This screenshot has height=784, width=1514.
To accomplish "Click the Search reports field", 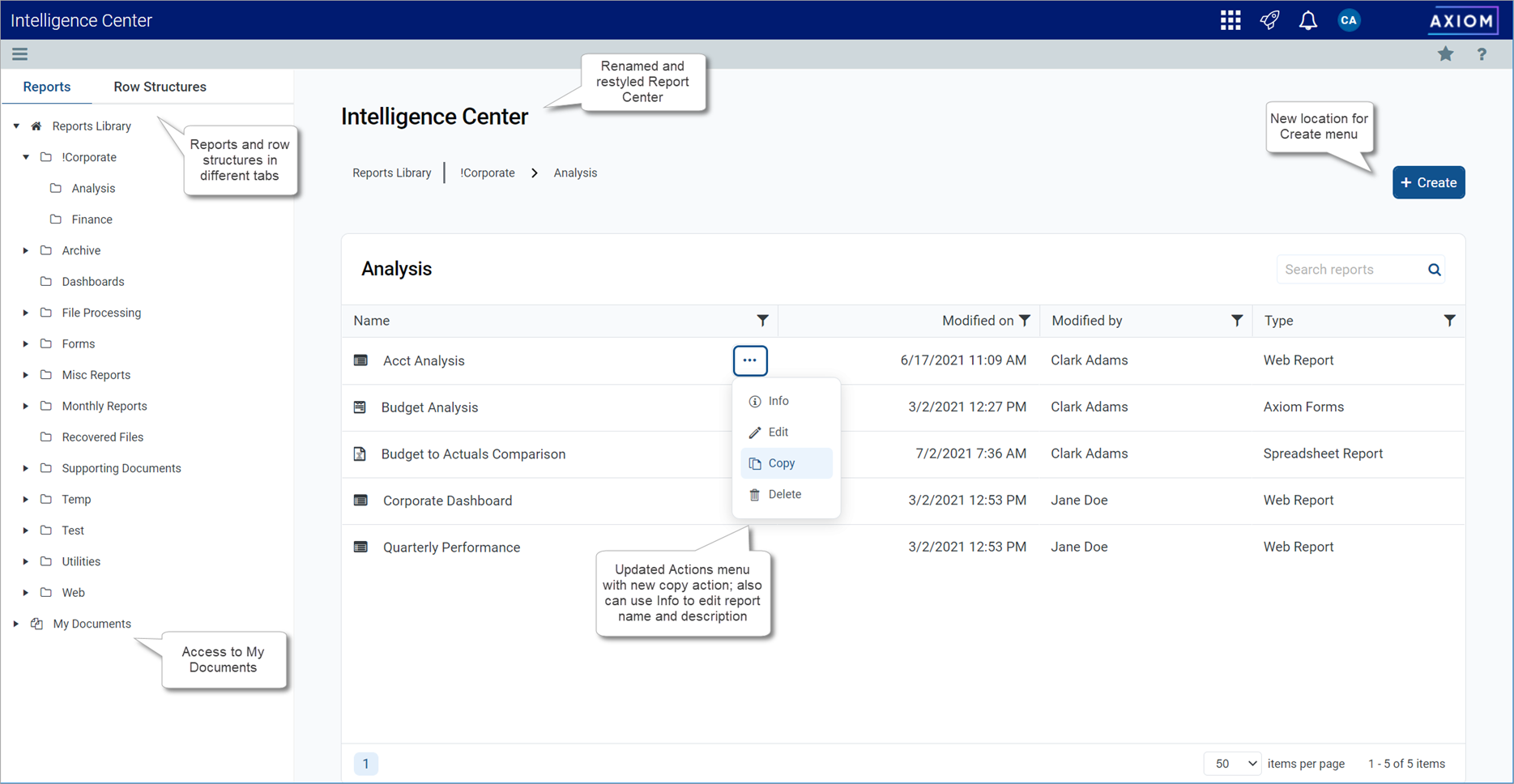I will [1349, 270].
